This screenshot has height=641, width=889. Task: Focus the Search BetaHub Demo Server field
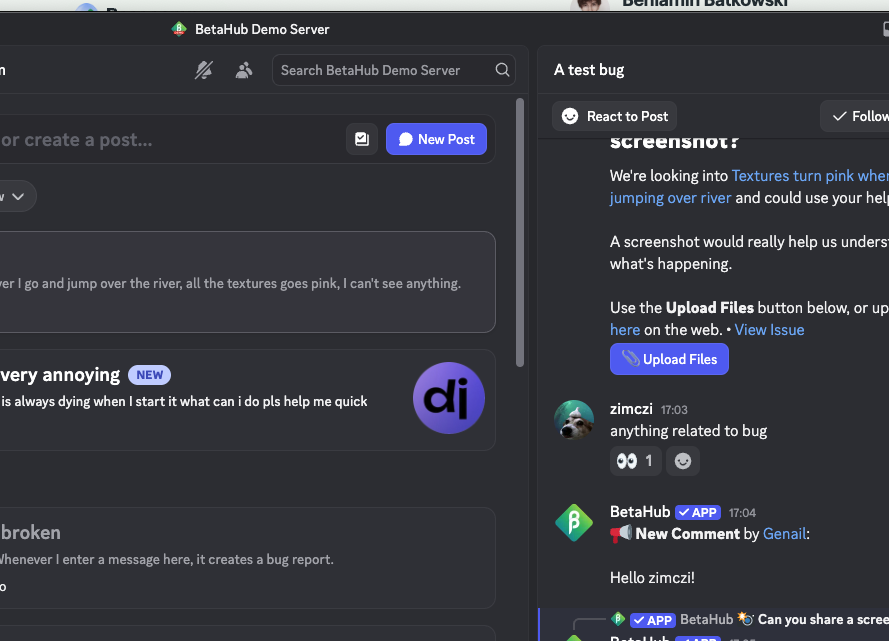point(393,70)
